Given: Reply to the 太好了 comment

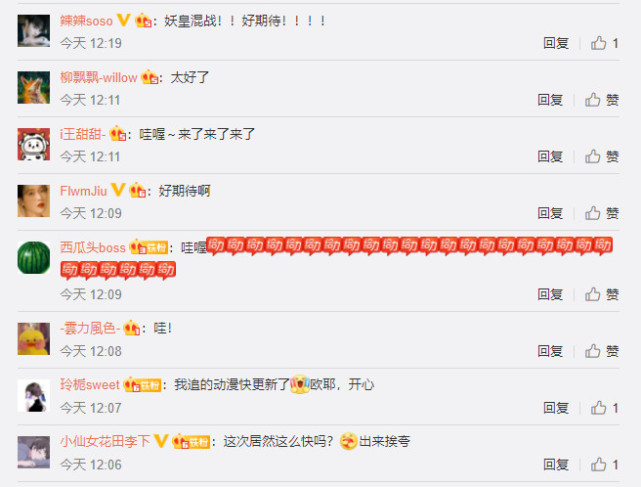Looking at the screenshot, I should (x=550, y=100).
